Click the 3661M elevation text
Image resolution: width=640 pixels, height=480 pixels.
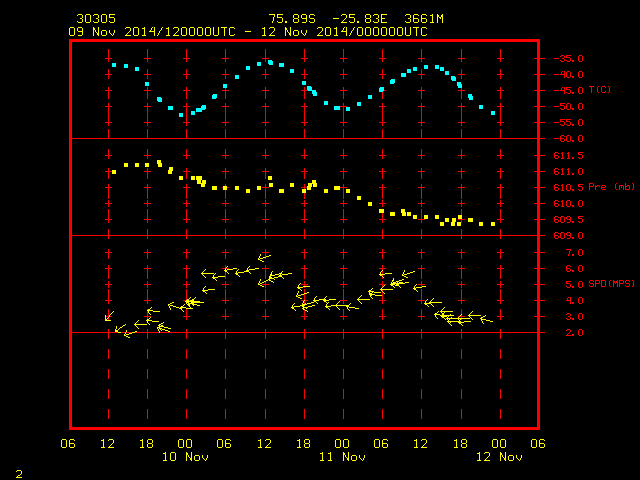(424, 19)
